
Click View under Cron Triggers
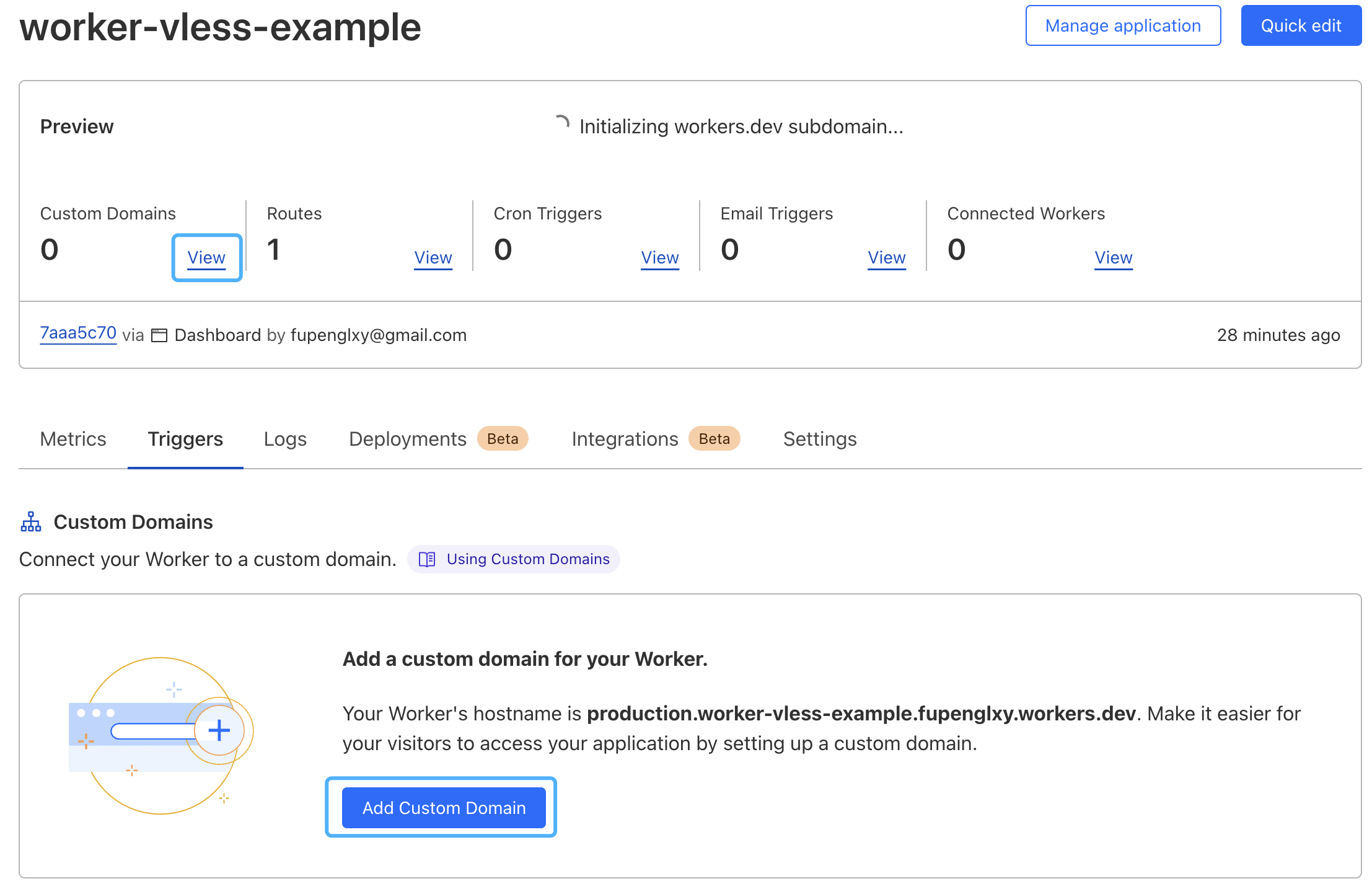coord(660,257)
